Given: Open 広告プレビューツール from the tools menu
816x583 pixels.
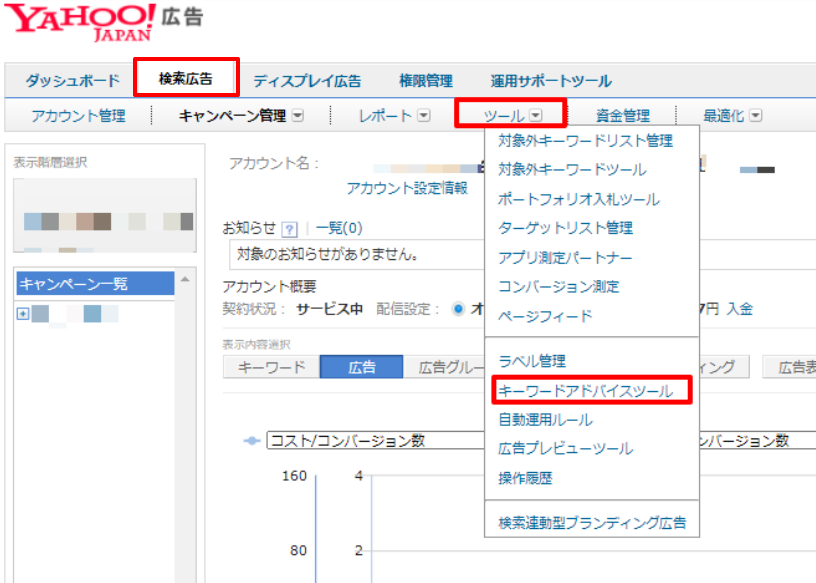Looking at the screenshot, I should (565, 448).
